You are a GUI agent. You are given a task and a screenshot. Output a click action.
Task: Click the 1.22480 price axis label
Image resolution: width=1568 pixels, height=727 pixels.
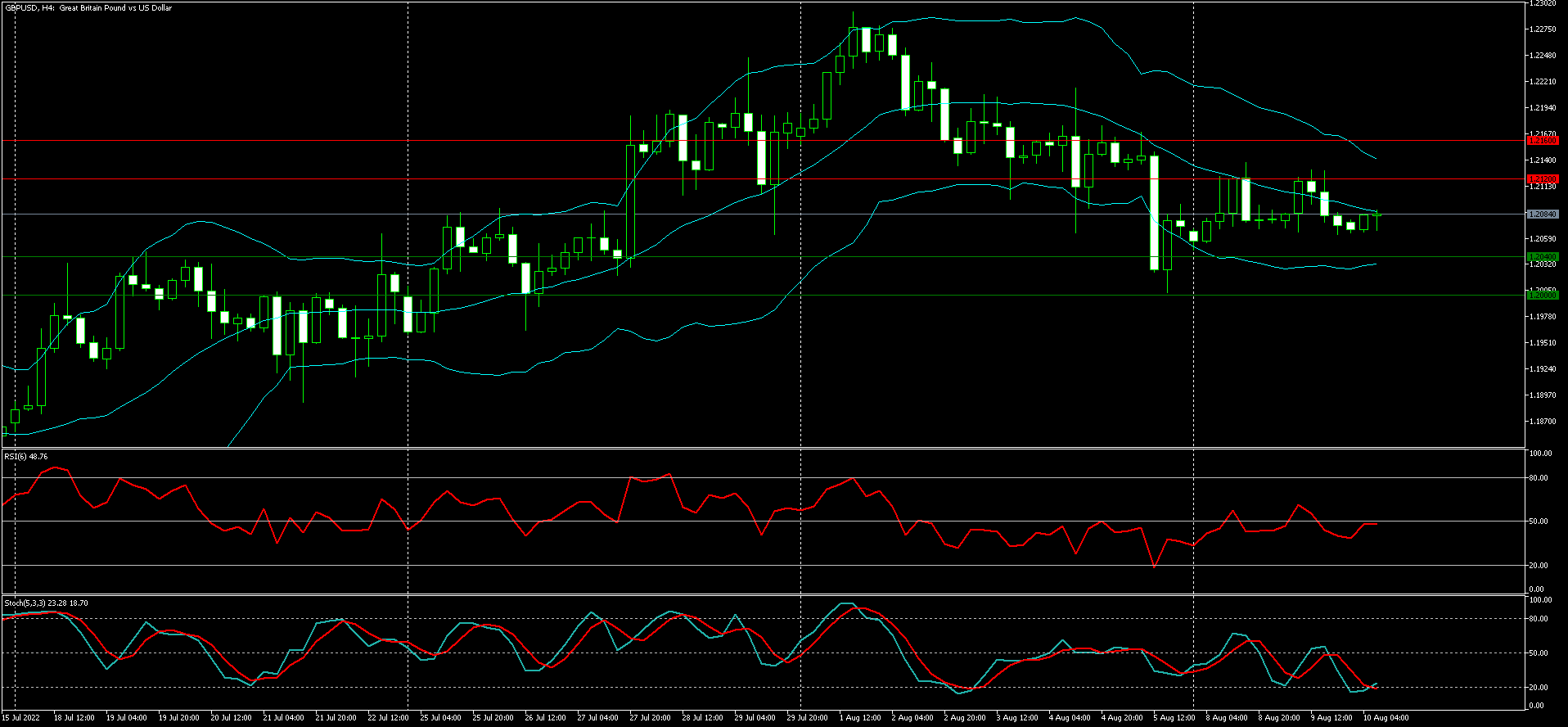tap(1543, 56)
